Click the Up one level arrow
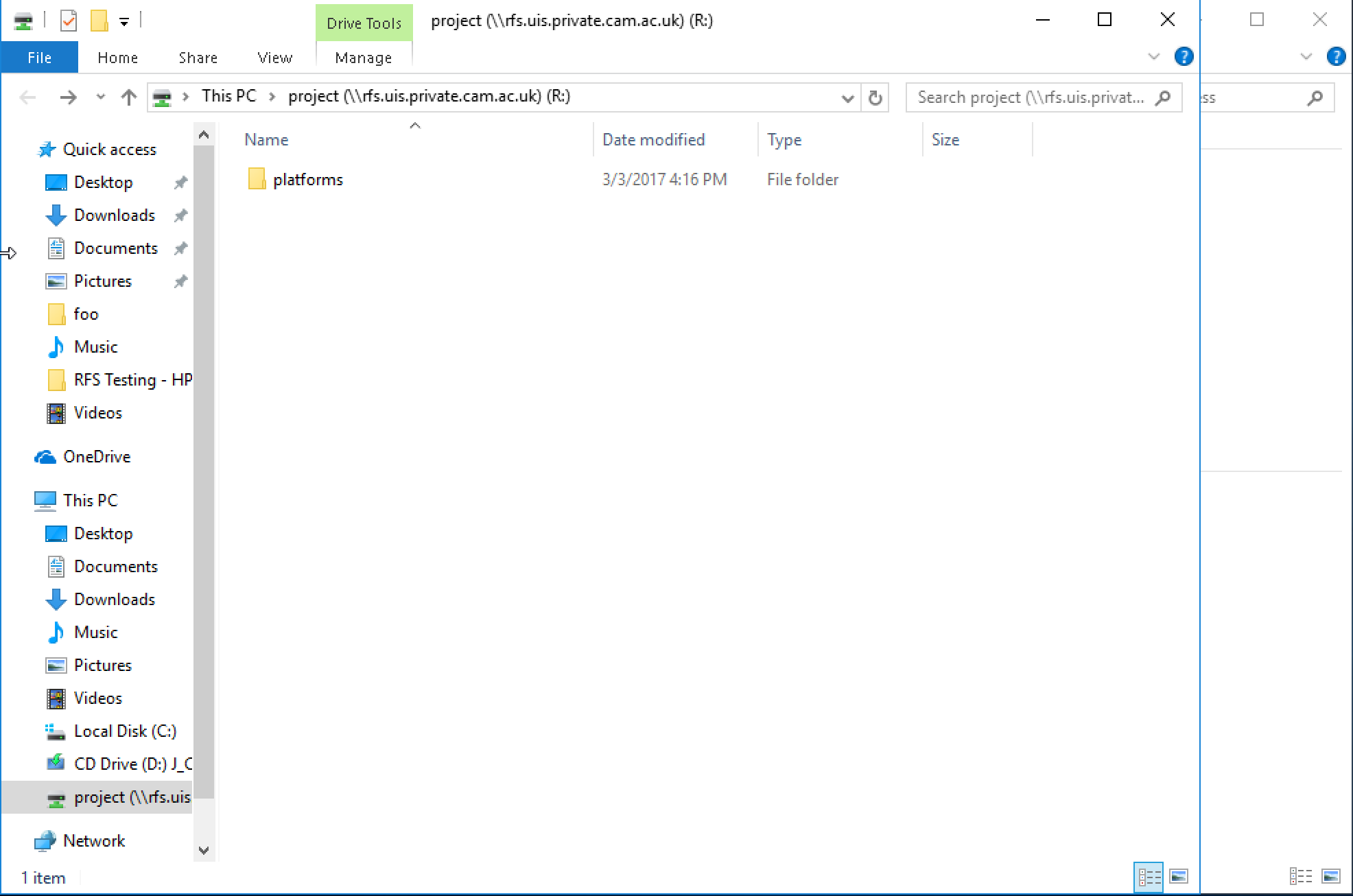This screenshot has height=896, width=1353. tap(128, 97)
